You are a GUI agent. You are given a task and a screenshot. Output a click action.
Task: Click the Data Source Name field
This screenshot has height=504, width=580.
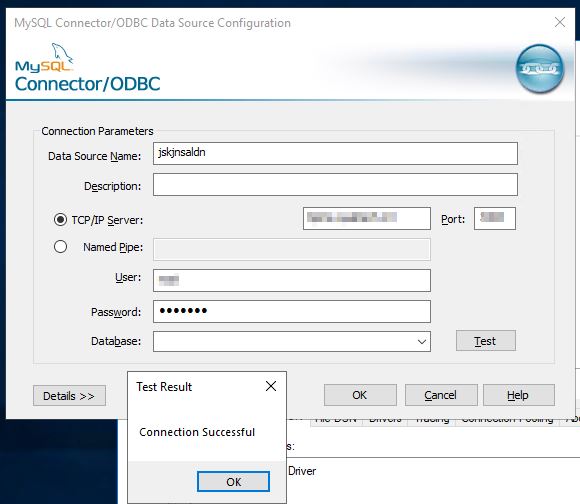click(335, 153)
